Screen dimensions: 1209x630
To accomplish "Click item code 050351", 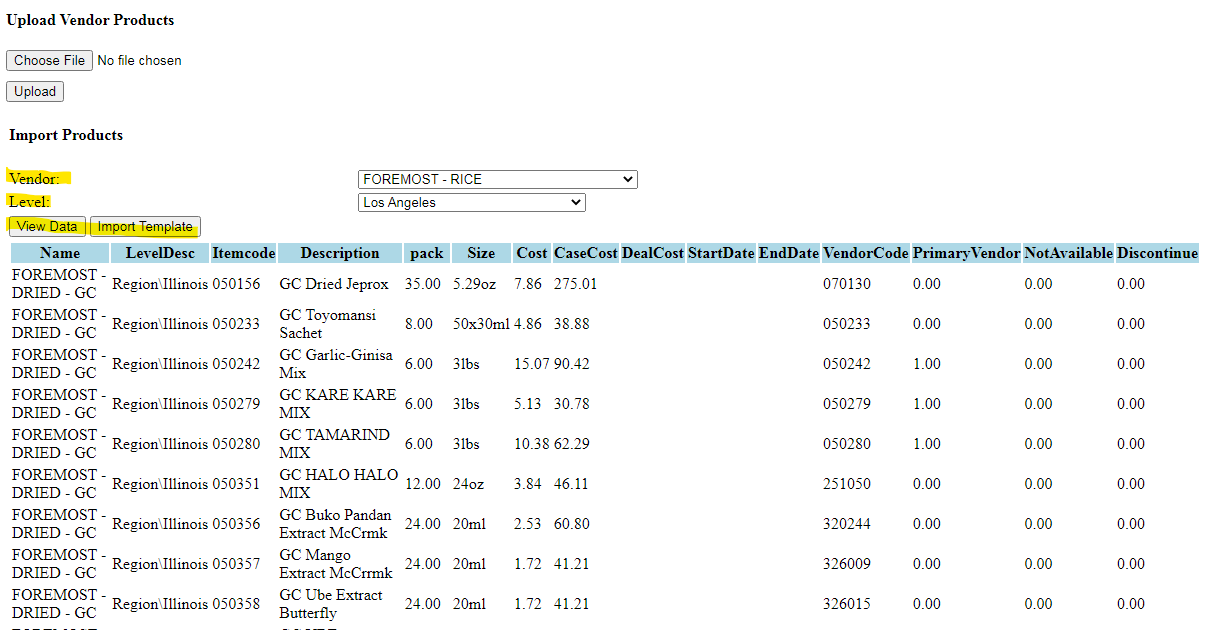I will (x=236, y=484).
